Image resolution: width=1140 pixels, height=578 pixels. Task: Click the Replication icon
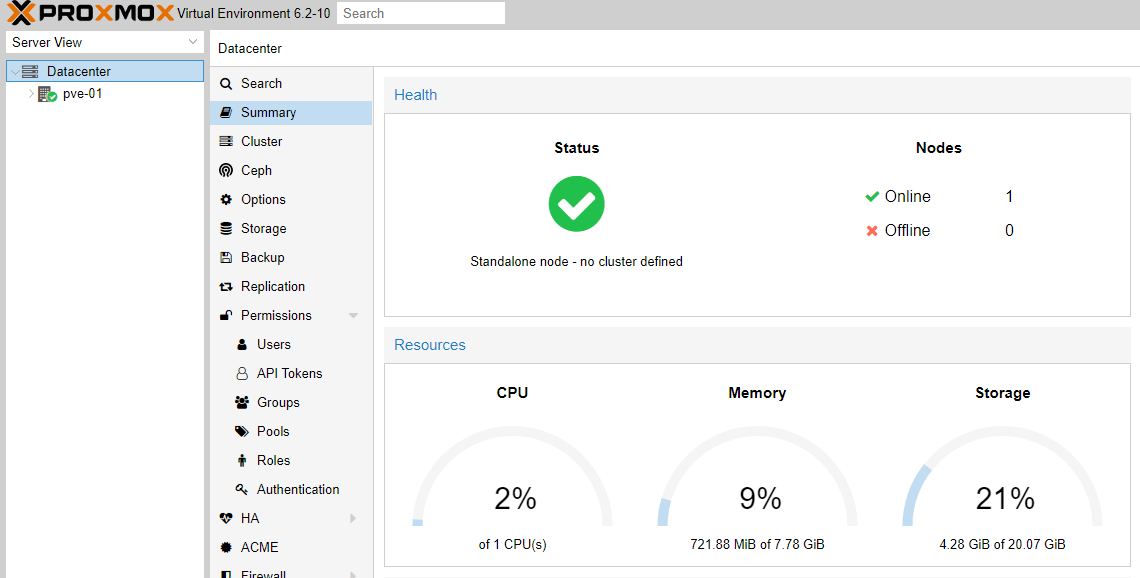coord(229,286)
